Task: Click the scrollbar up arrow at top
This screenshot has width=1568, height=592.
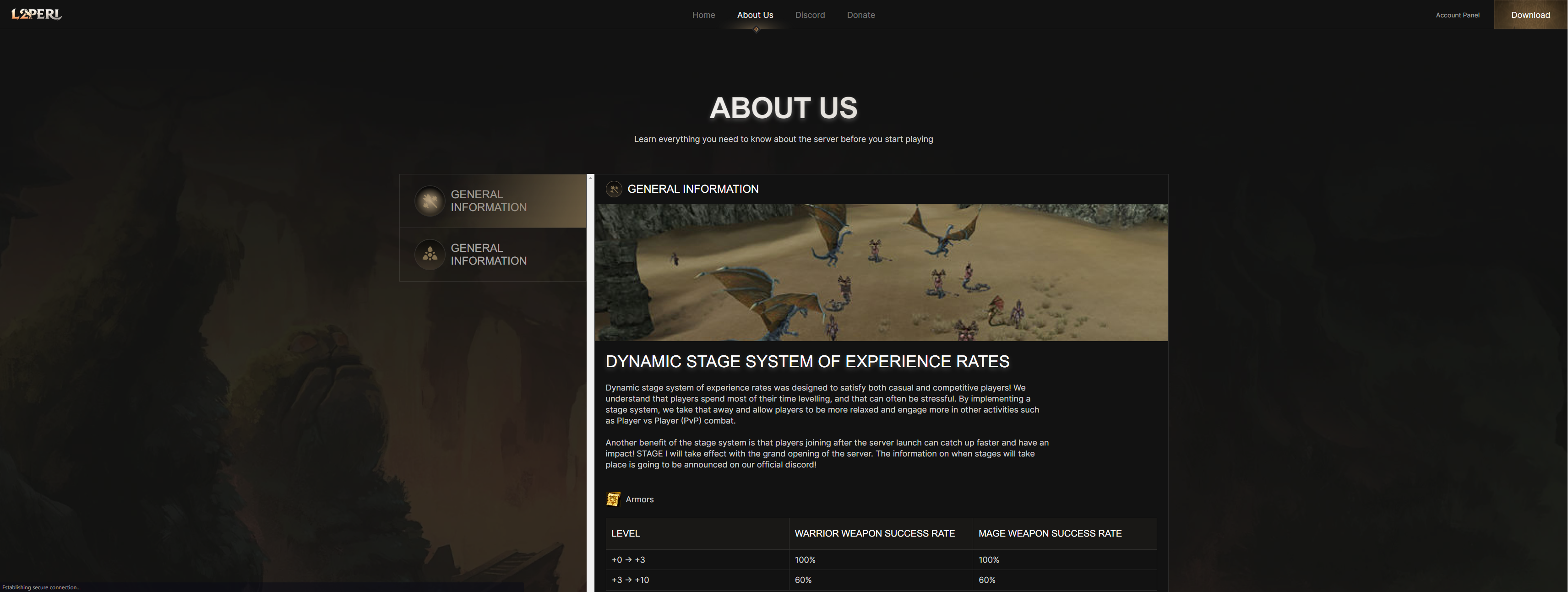Action: click(x=590, y=177)
